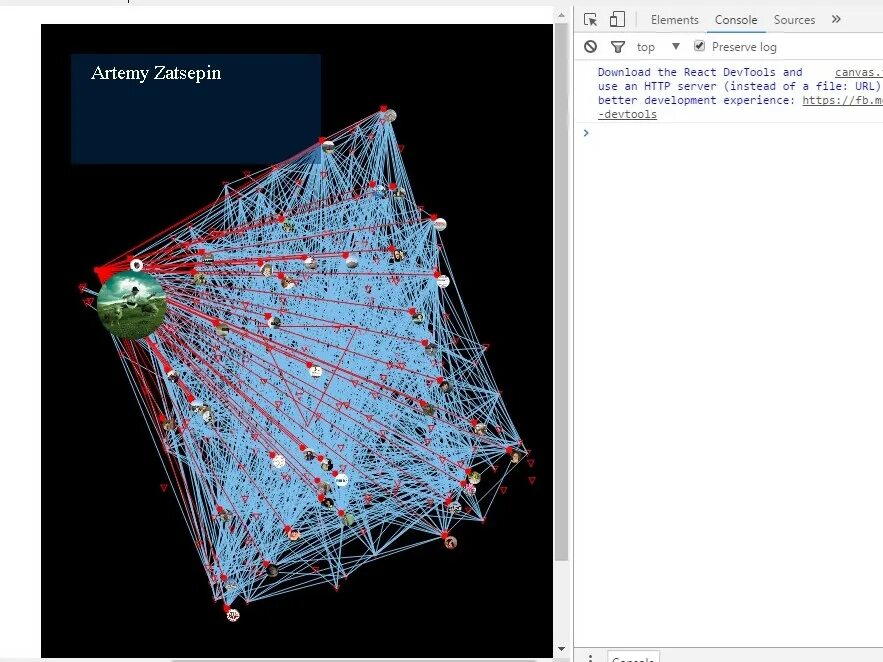
Task: Activate the inspect element picker icon
Action: [x=590, y=20]
